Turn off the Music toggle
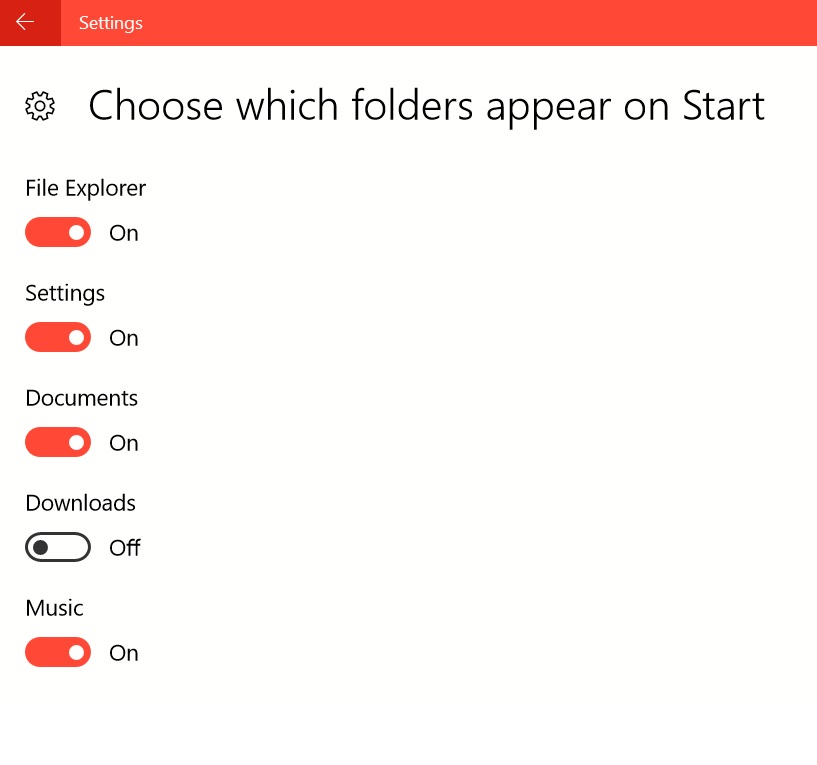 (x=58, y=652)
